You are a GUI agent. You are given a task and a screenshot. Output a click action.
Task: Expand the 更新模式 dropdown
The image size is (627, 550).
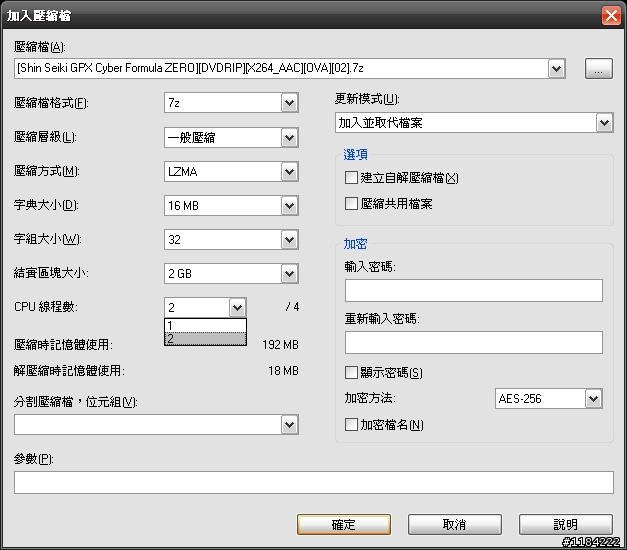605,123
